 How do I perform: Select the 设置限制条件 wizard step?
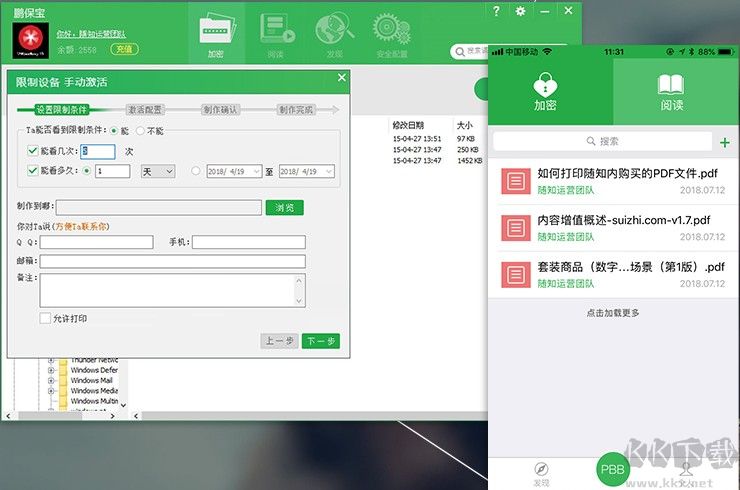[62, 110]
